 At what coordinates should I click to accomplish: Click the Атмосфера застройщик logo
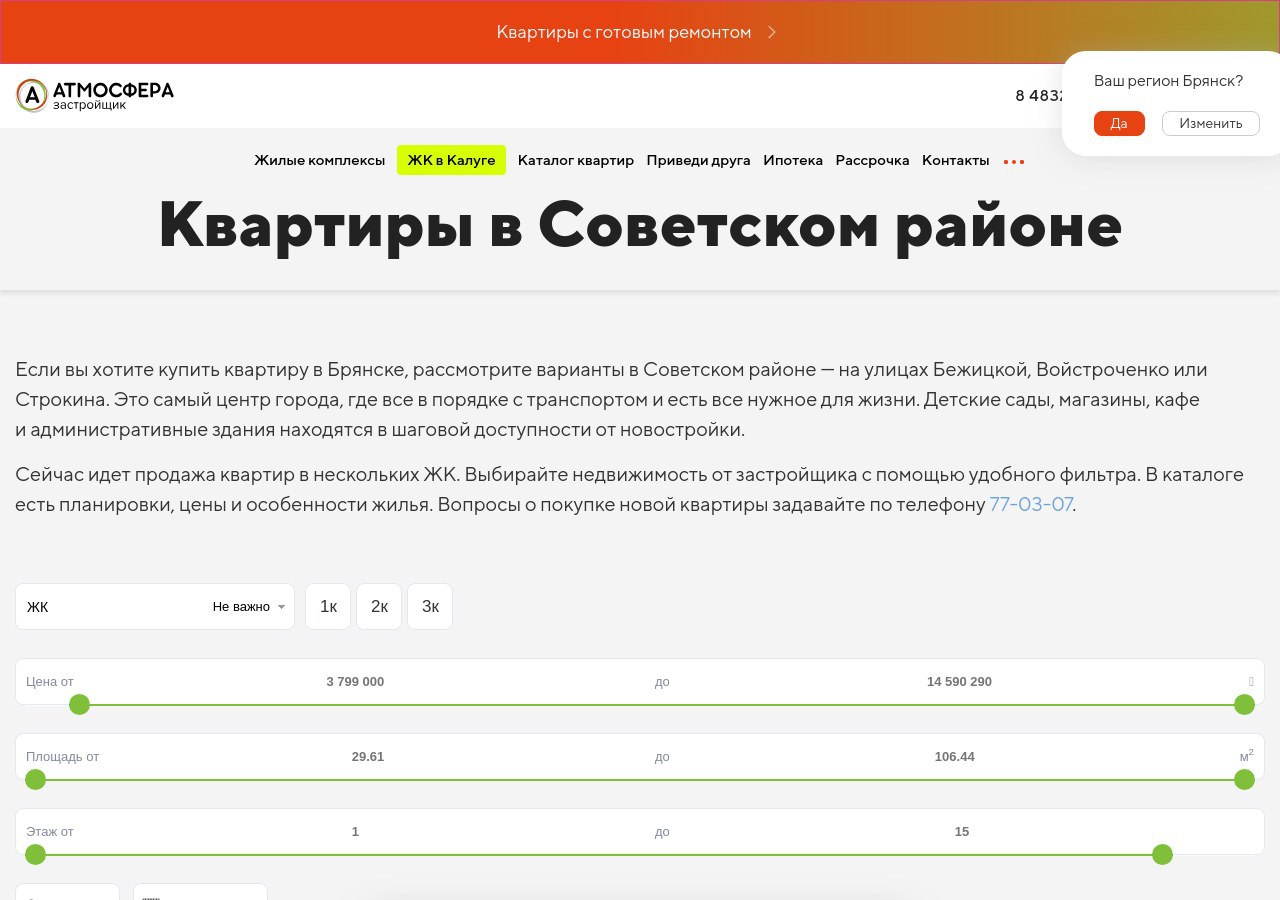95,95
